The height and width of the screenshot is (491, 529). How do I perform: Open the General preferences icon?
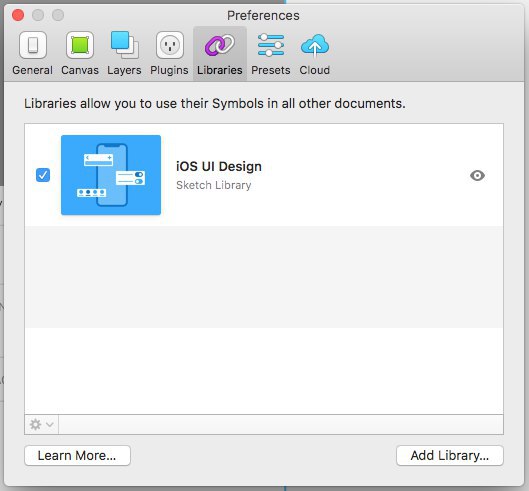pos(32,45)
